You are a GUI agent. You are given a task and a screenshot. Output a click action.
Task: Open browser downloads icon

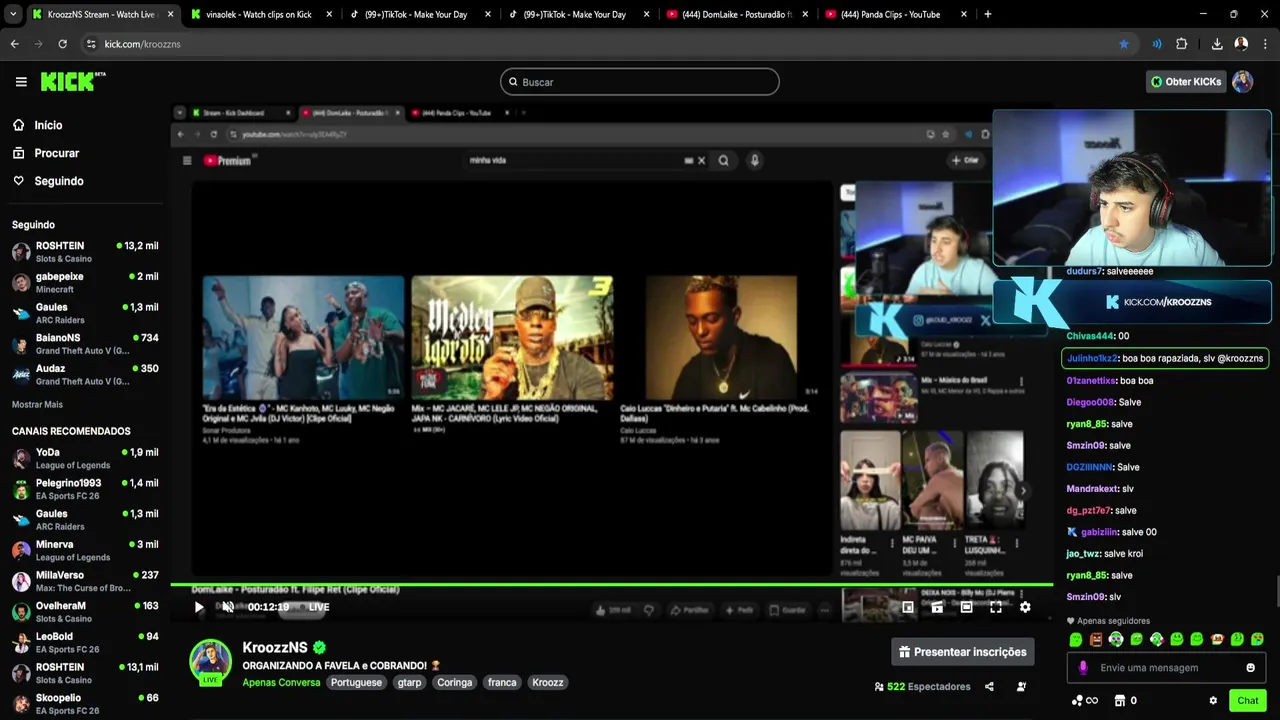1217,44
